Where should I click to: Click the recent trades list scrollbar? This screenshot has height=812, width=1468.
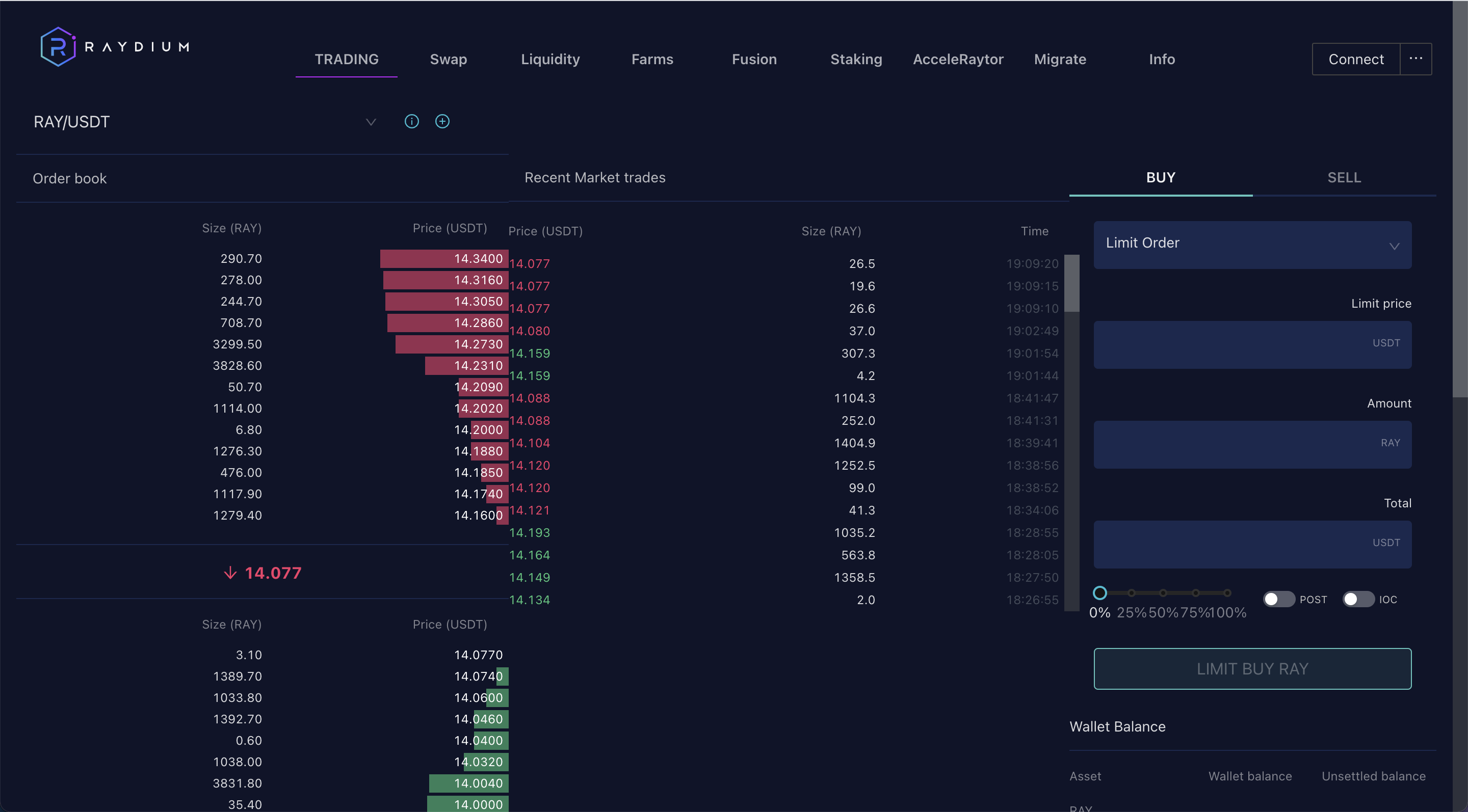point(1071,283)
